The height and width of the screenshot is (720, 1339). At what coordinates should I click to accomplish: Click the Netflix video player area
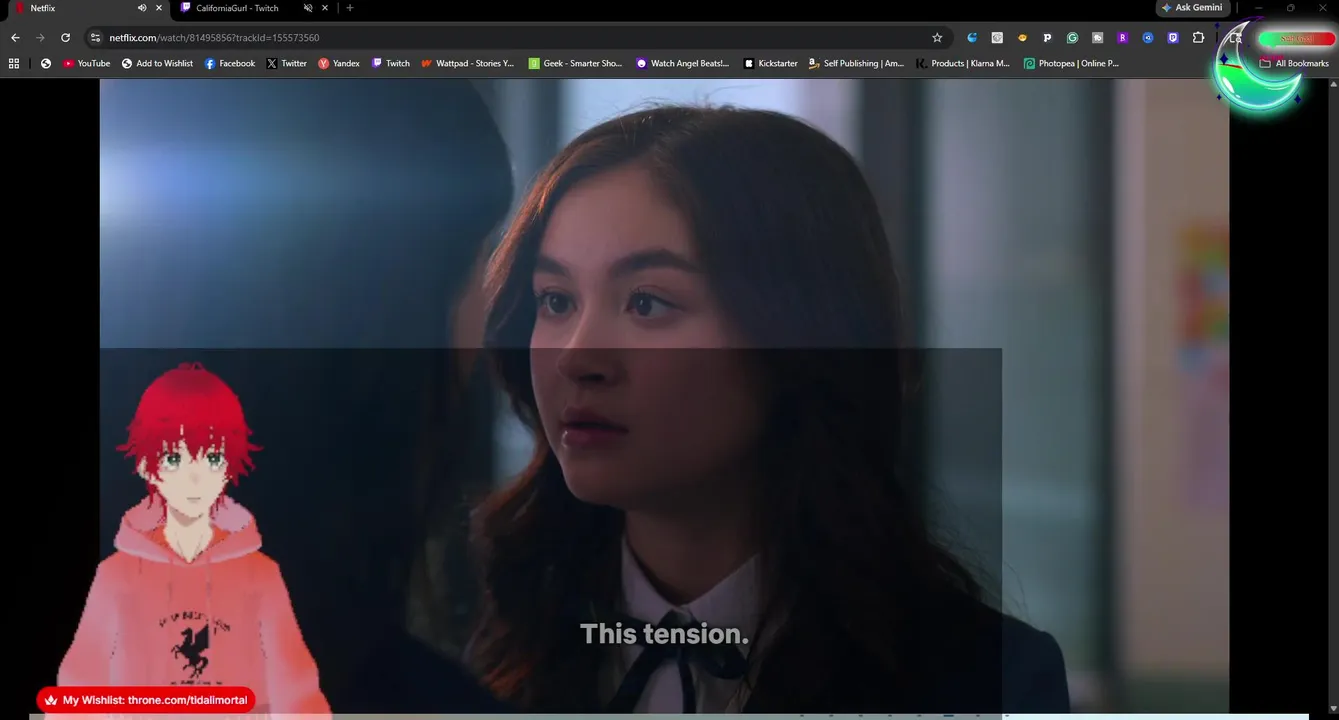[x=664, y=397]
